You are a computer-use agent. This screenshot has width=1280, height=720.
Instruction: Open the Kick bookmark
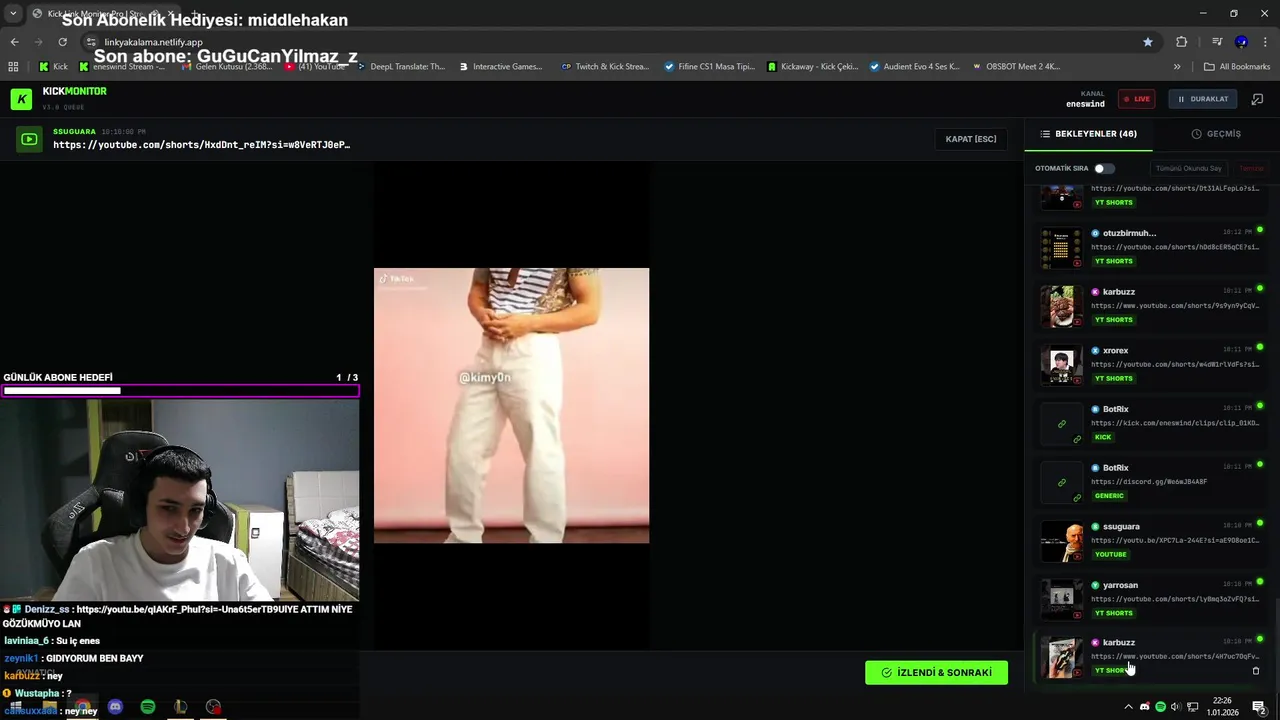pyautogui.click(x=54, y=67)
